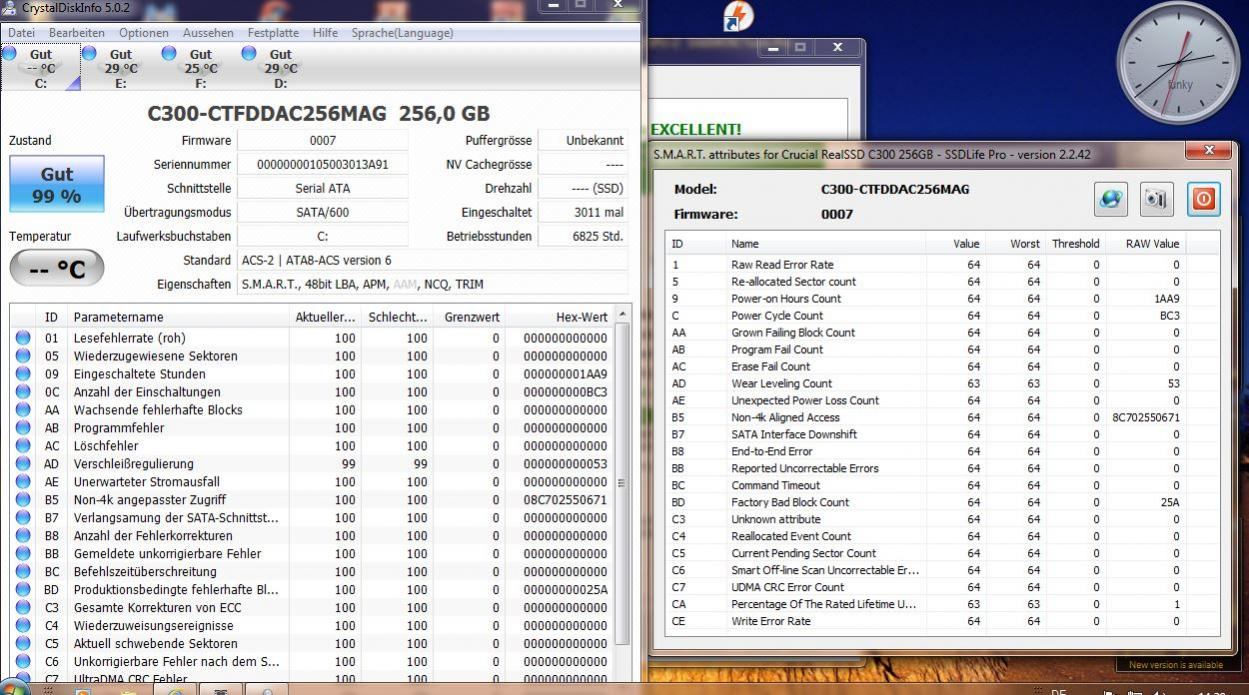Click the status circle for Lesefehlerrate (roh)
Screen dimensions: 1249x695
coord(23,338)
